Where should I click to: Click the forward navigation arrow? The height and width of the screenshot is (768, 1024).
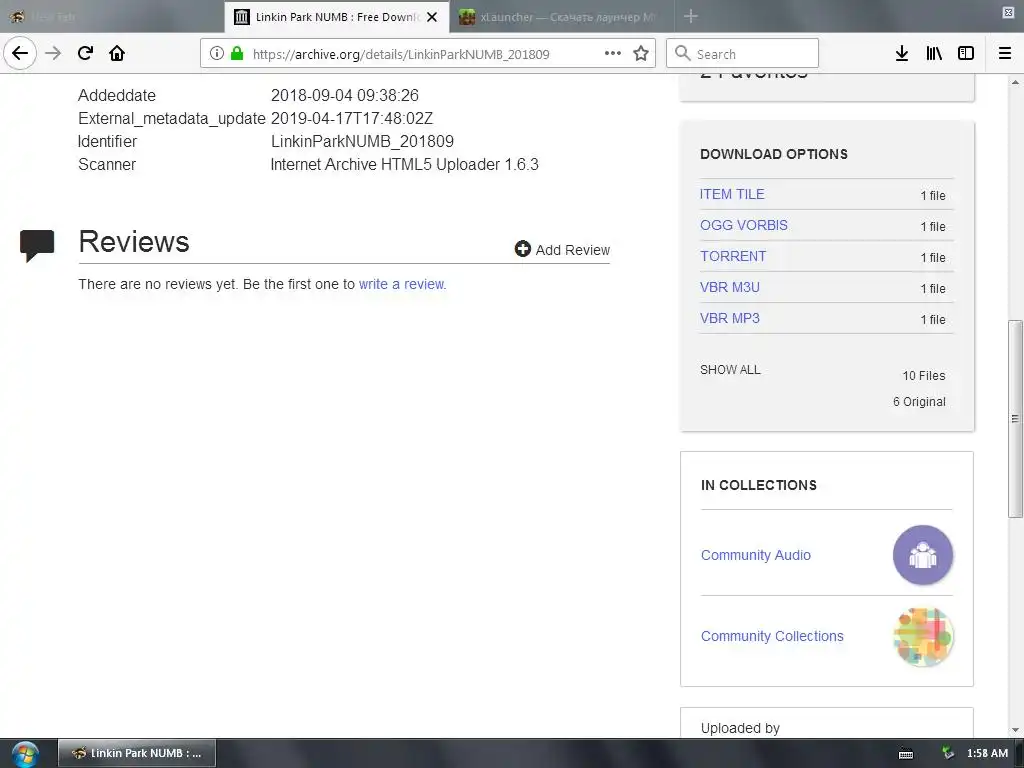53,53
